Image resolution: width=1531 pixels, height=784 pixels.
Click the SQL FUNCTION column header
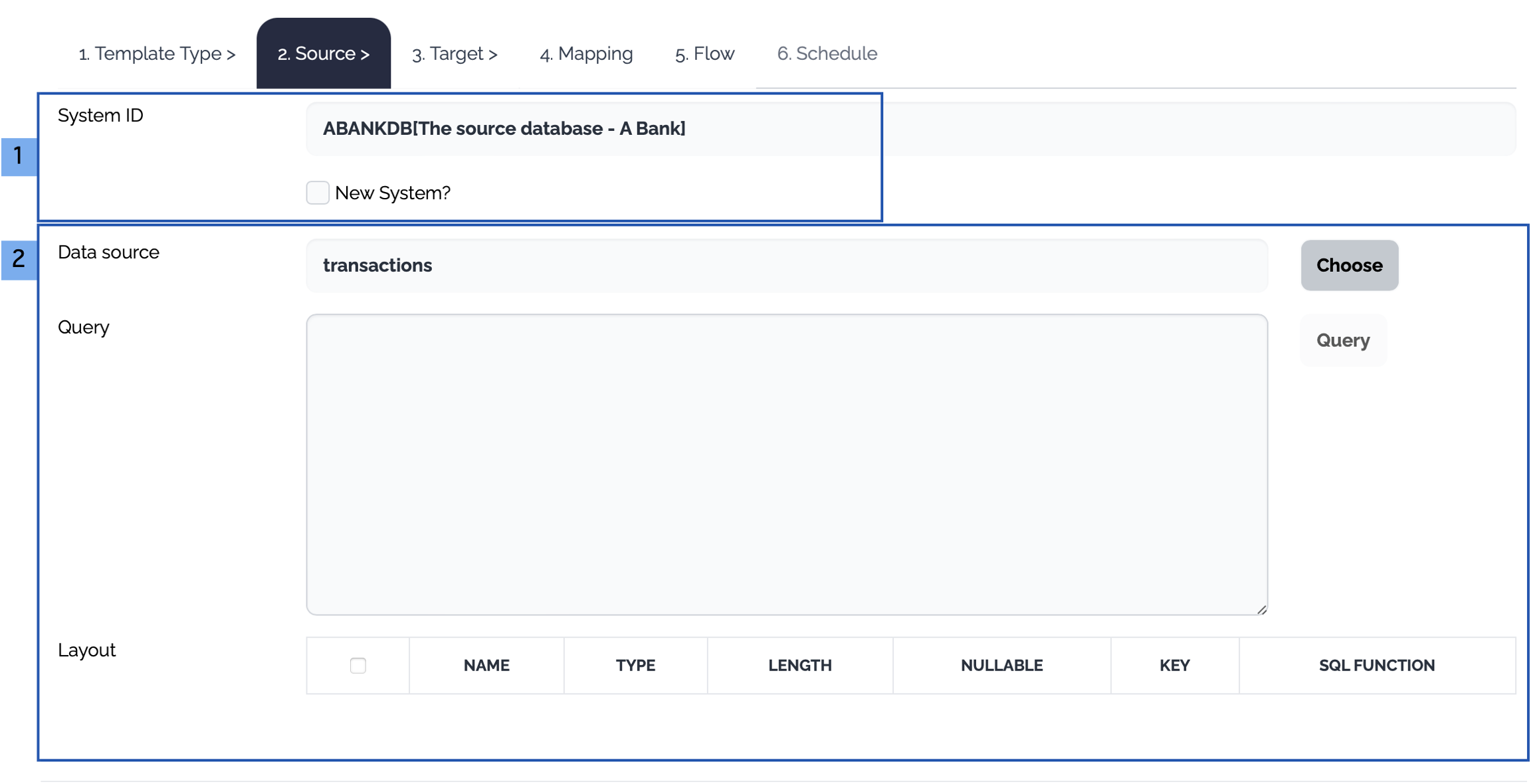[1377, 665]
